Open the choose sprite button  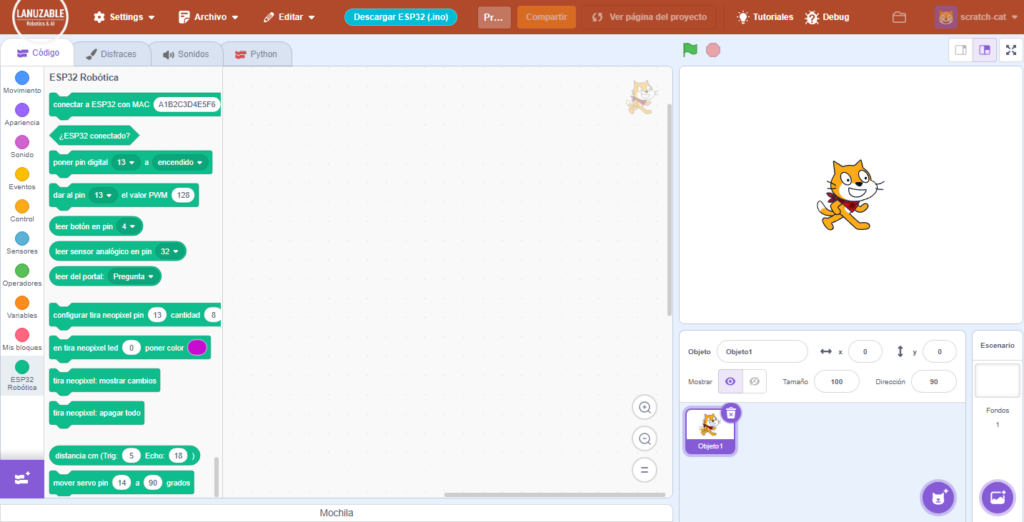(937, 496)
